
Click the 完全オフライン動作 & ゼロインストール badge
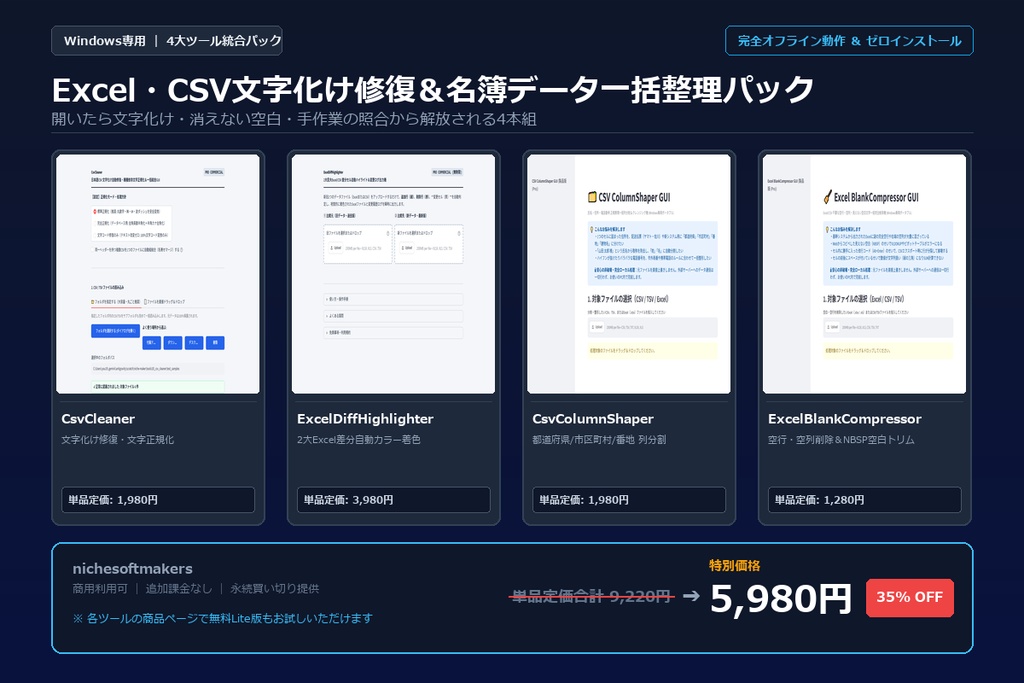[x=849, y=40]
